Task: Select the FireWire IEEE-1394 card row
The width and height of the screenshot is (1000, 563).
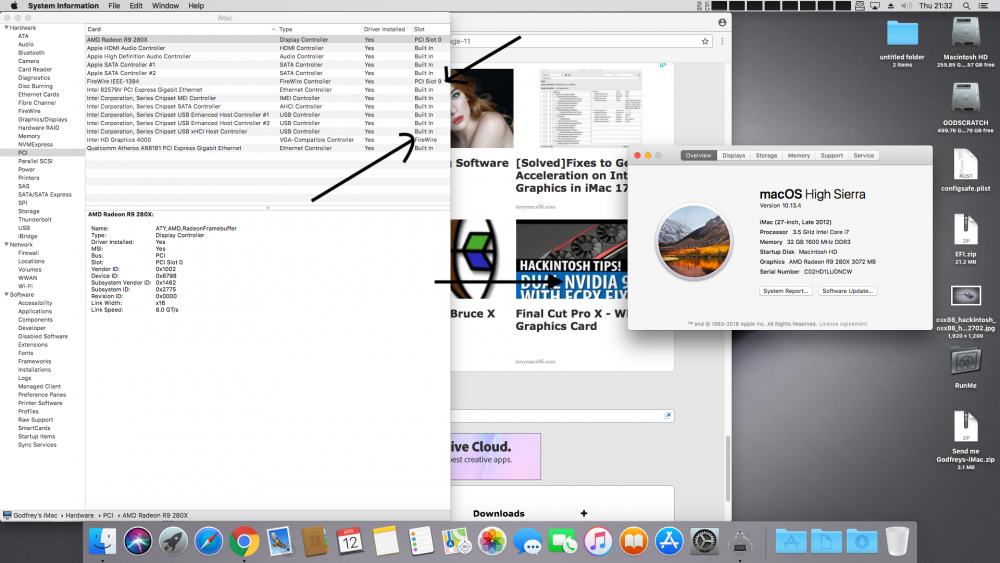Action: coord(268,82)
